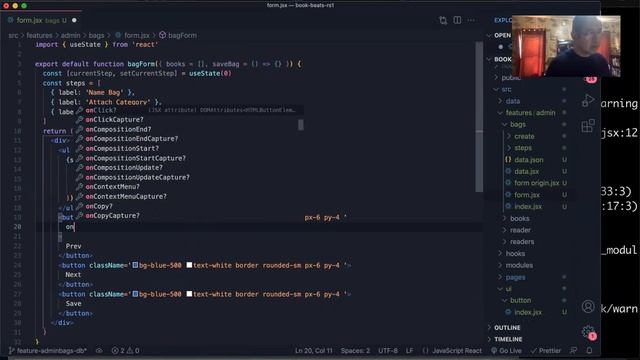Viewport: 640px width, 360px height.
Task: Click the features breadcrumb folder
Action: pyautogui.click(x=40, y=35)
